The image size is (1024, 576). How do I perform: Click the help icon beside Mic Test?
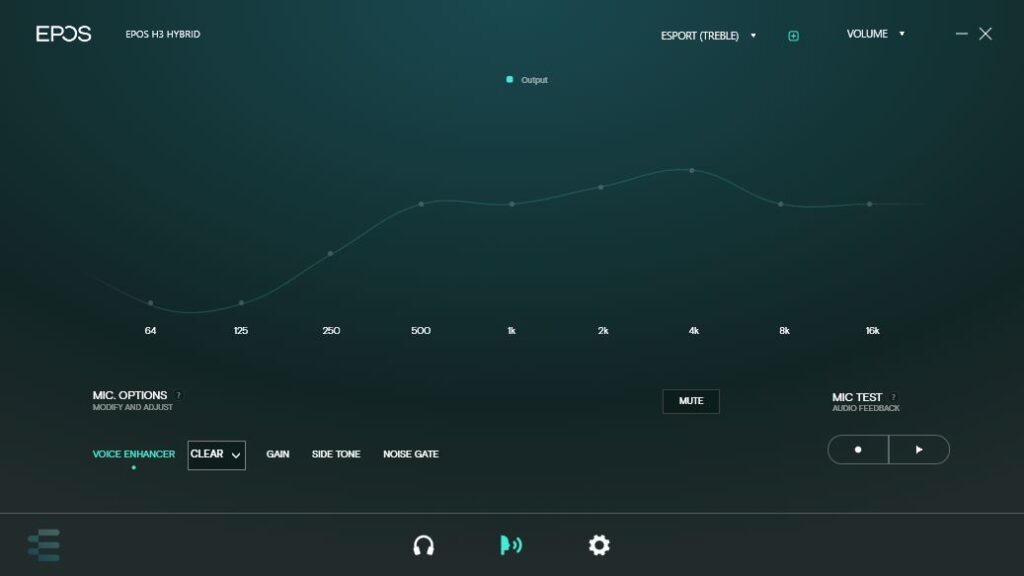pos(893,397)
